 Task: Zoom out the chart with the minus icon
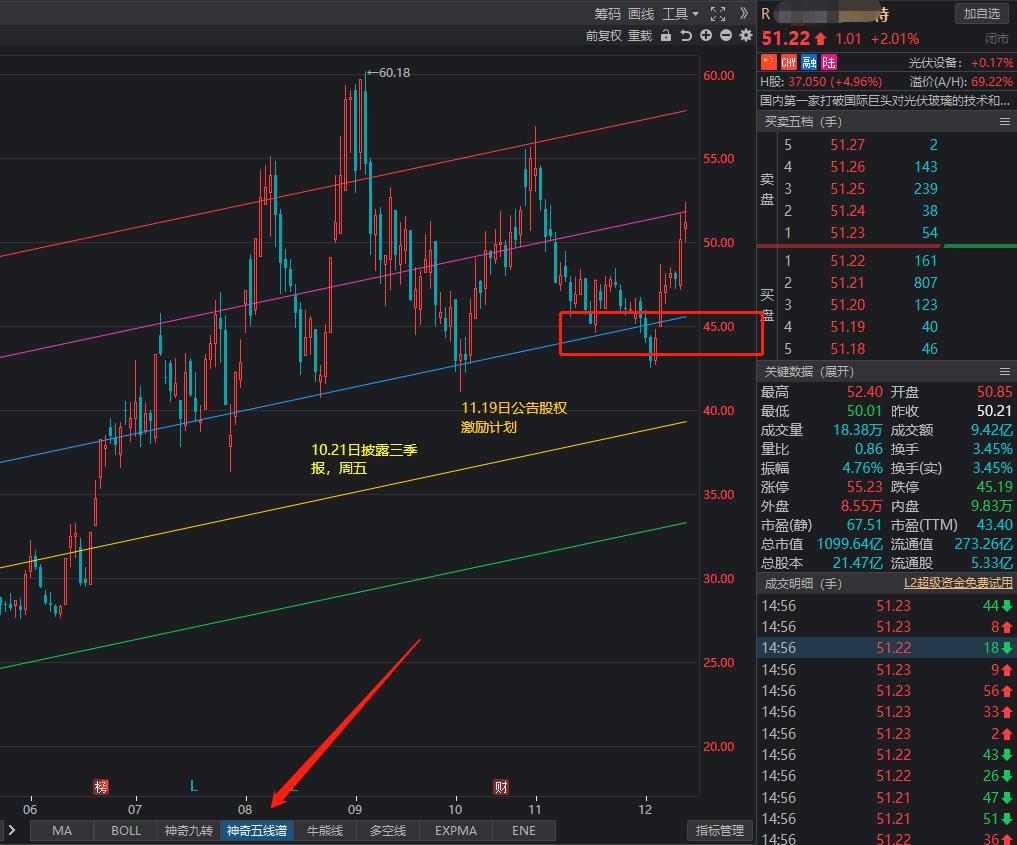(726, 36)
